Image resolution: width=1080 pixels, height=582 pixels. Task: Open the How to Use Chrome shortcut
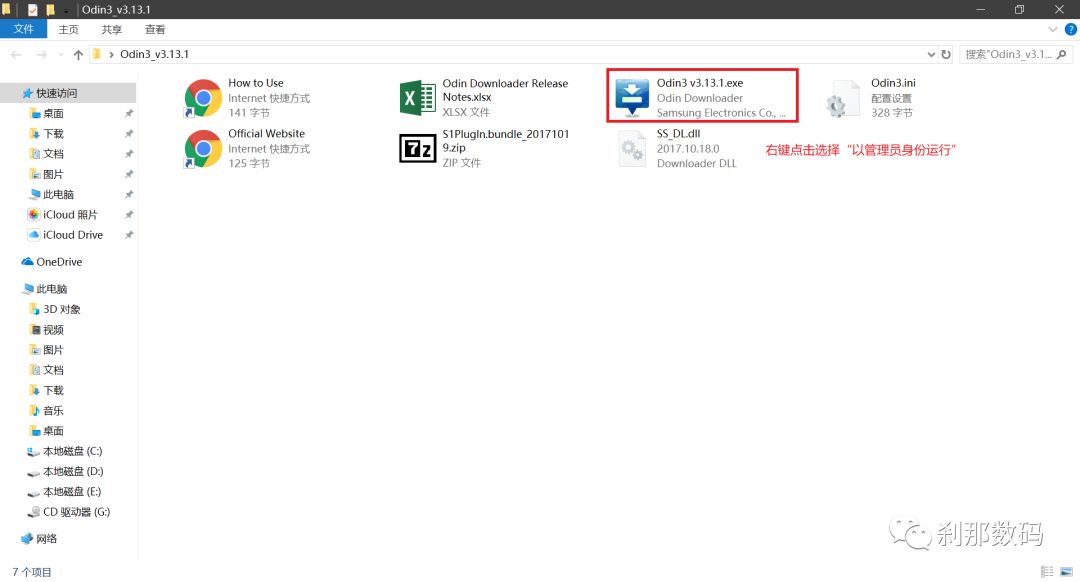tap(203, 98)
